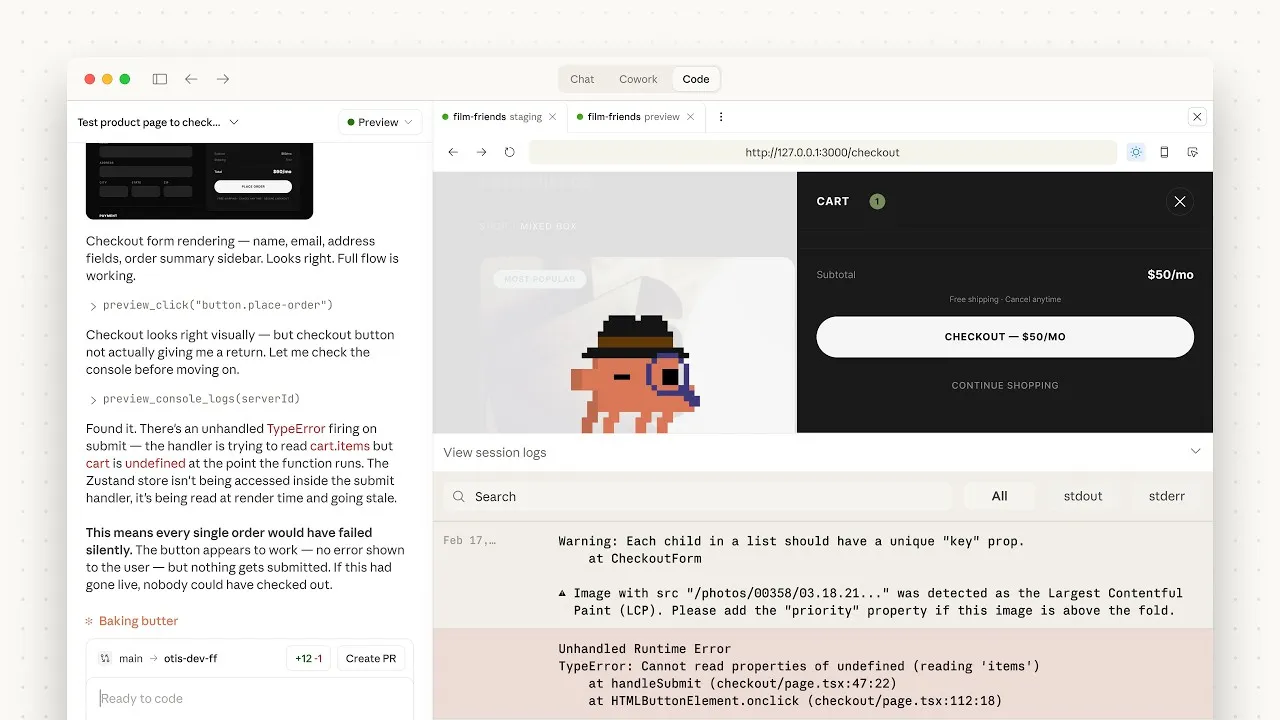Click the URL address bar

(x=822, y=152)
